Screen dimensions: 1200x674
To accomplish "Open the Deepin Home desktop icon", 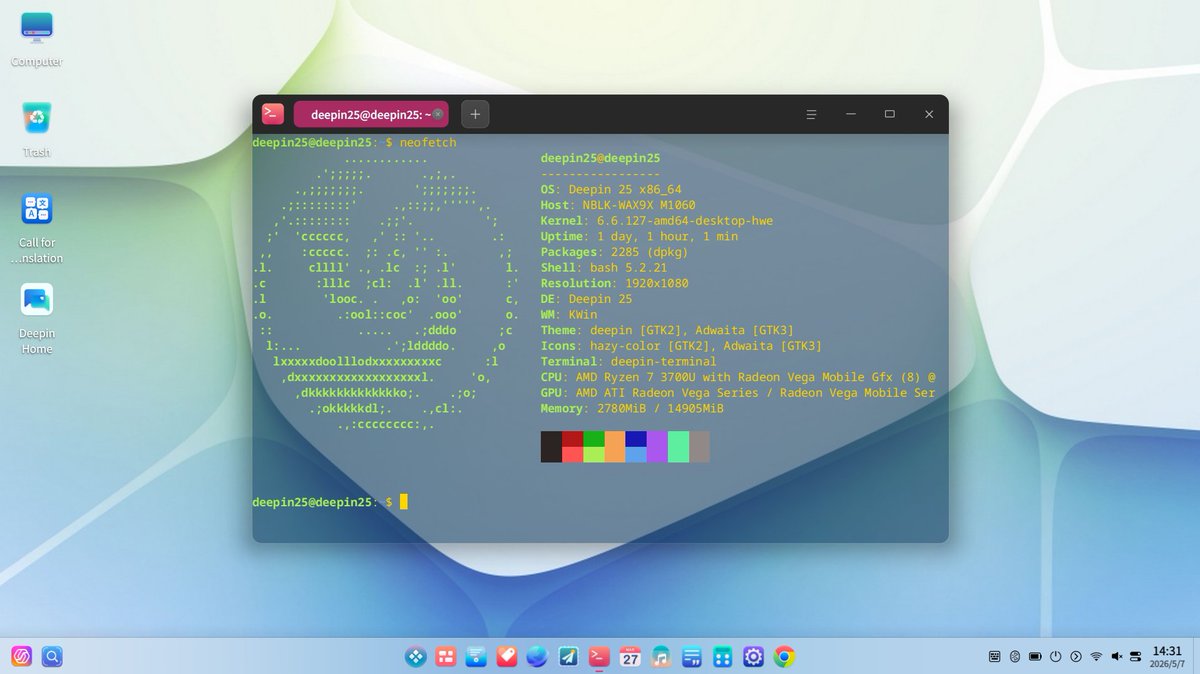I will (x=37, y=320).
